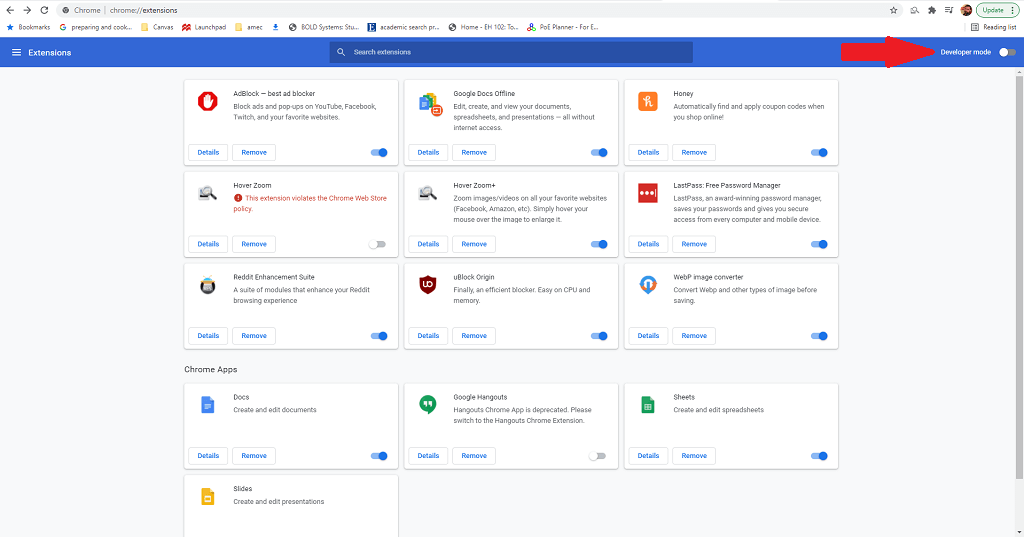Open the amec bookmark folder
This screenshot has height=537, width=1024.
[249, 27]
